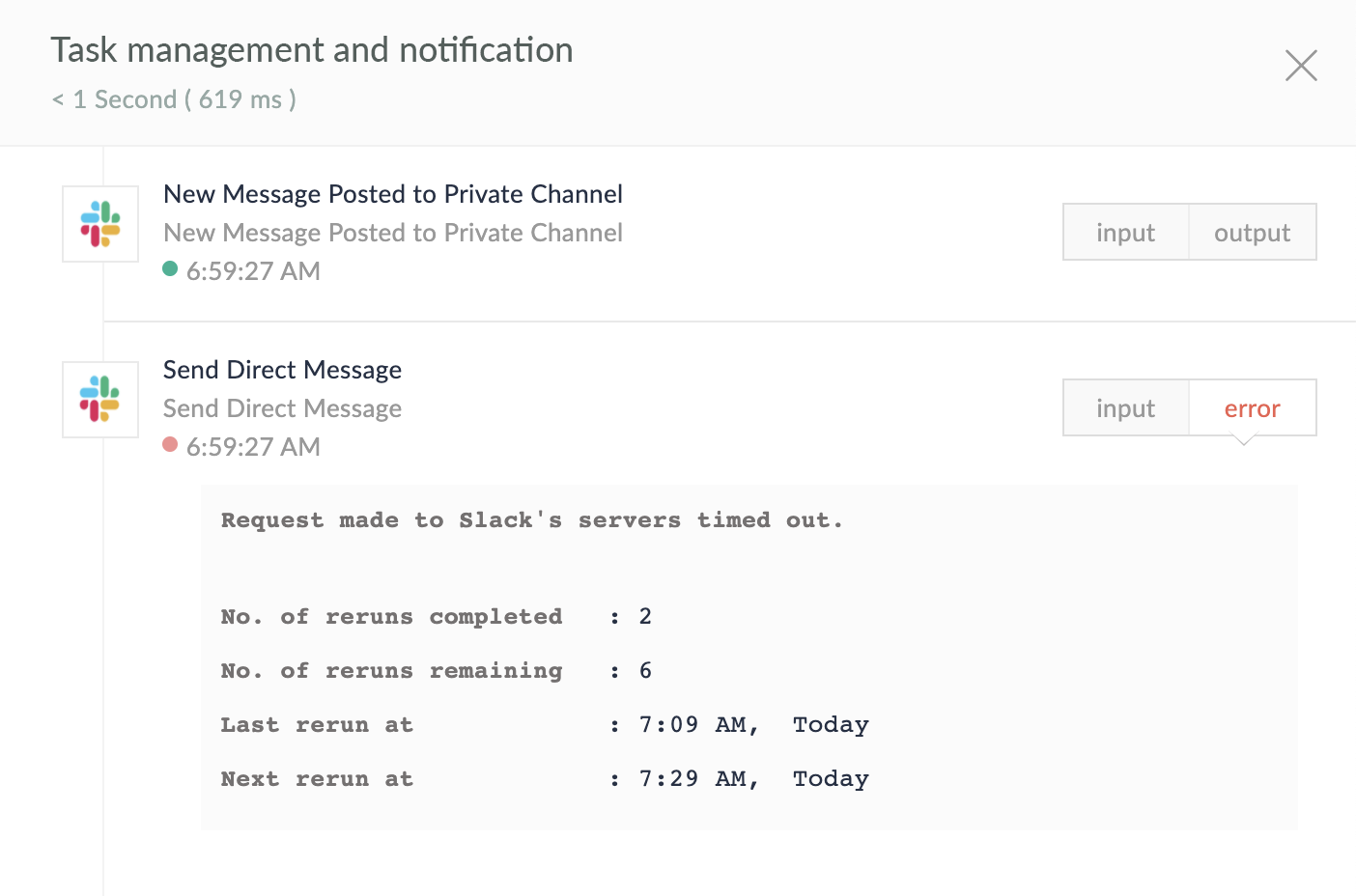Image resolution: width=1356 pixels, height=896 pixels.
Task: Select error tab of Send Direct Message step
Action: pyautogui.click(x=1252, y=408)
